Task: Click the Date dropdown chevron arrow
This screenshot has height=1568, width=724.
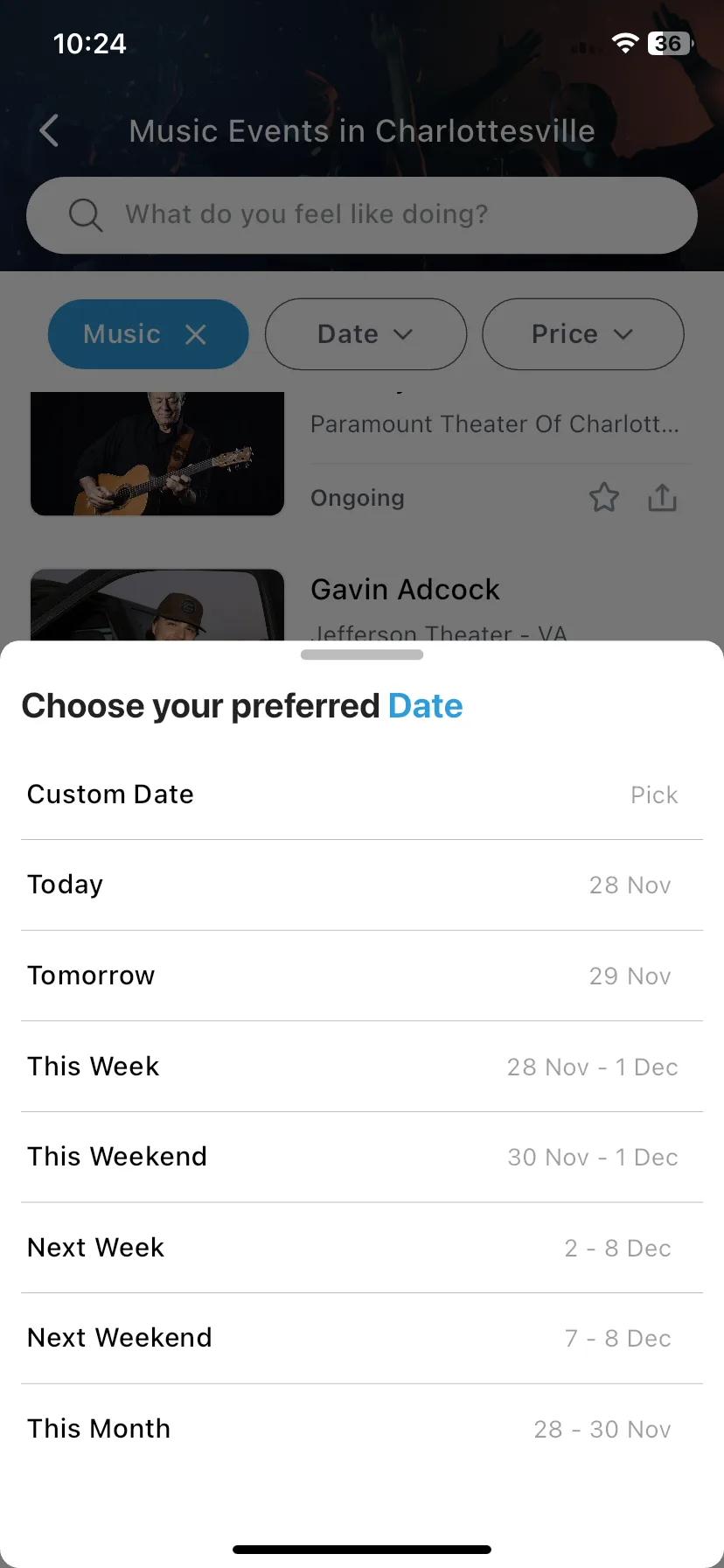Action: click(403, 334)
